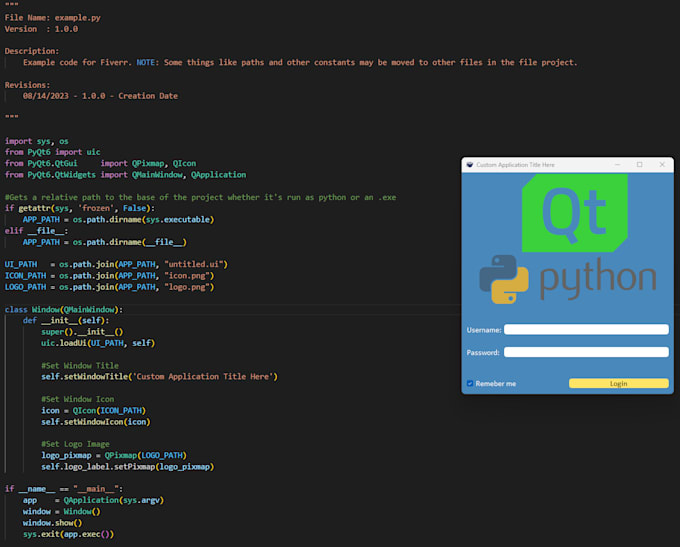
Task: Click the 'sys.exit(app.exec())' line
Action: pyautogui.click(x=69, y=534)
